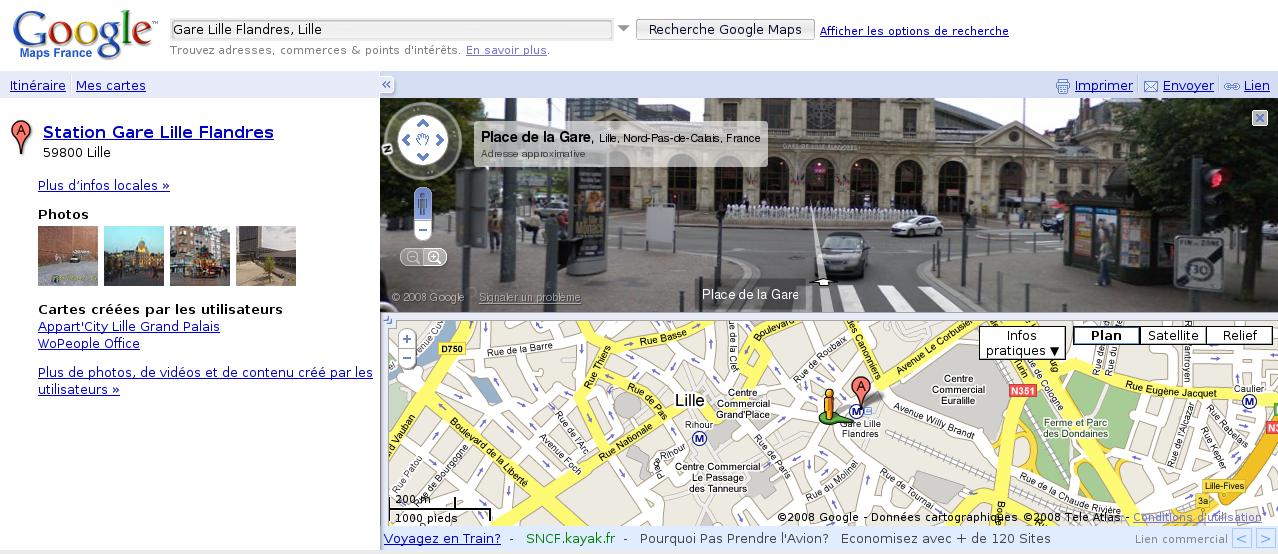Open Plus d'infos locales link
The image size is (1278, 554).
tap(104, 185)
